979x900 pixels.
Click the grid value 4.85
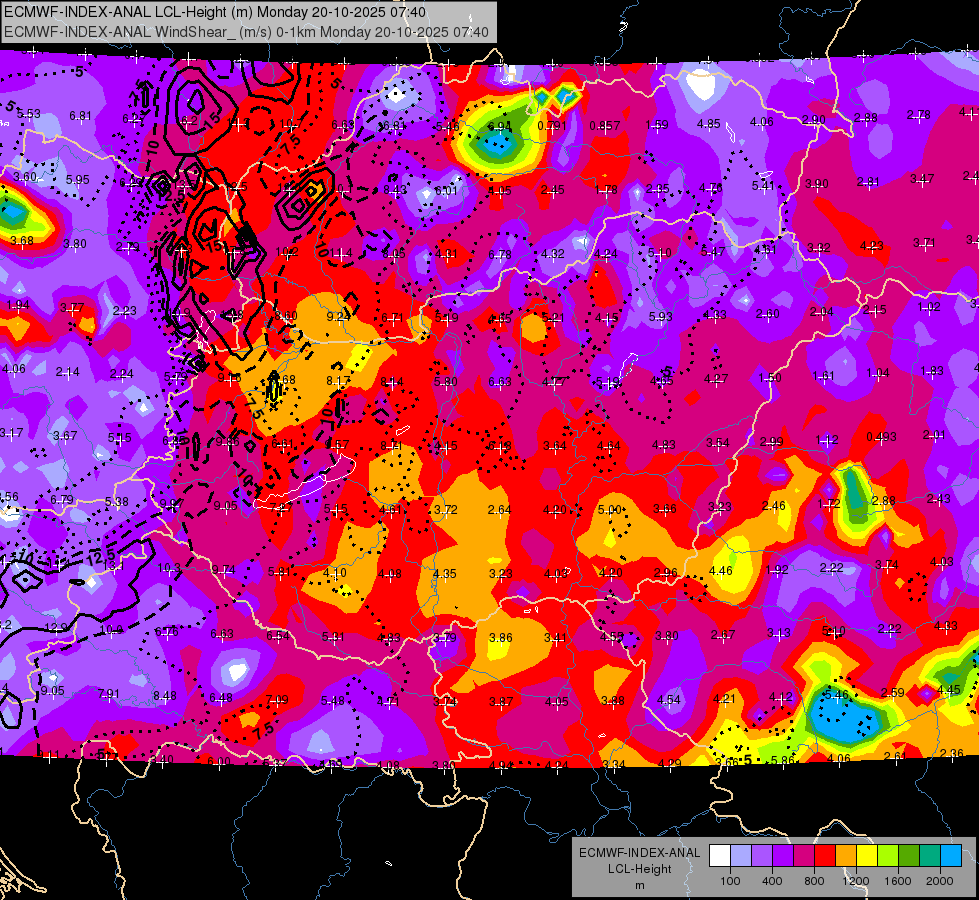click(x=709, y=124)
